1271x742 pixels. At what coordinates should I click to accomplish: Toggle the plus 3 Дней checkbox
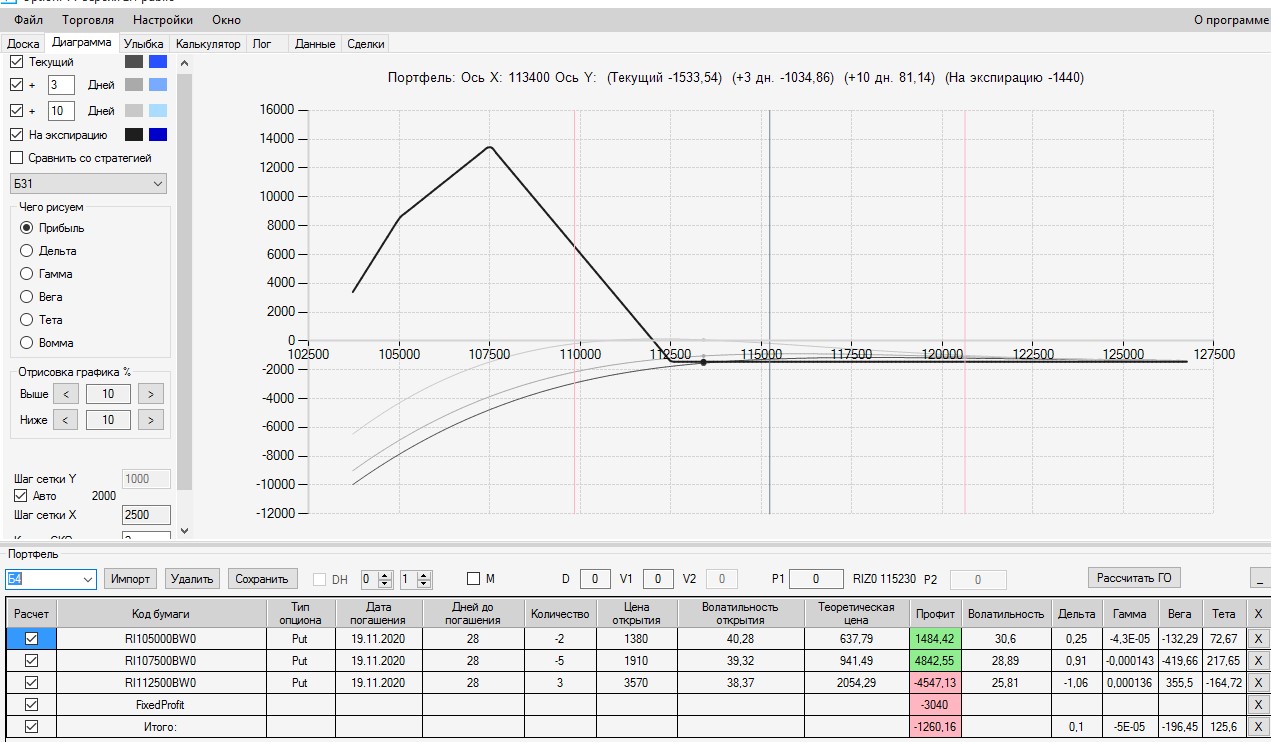tap(16, 85)
